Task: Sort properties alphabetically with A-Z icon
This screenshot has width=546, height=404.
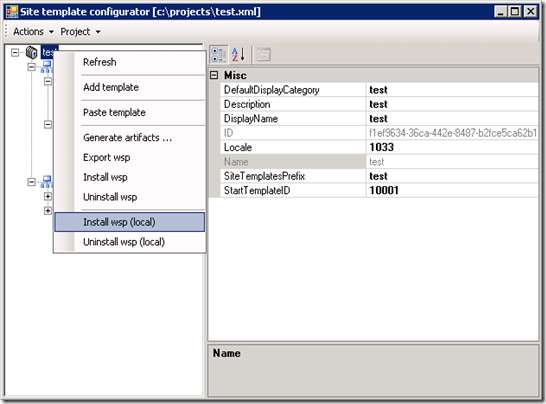Action: pyautogui.click(x=238, y=55)
